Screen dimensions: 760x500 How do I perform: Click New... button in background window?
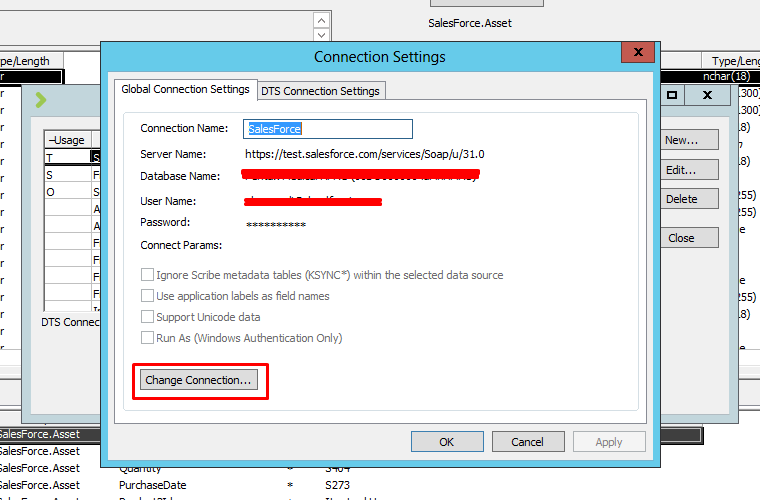(x=689, y=140)
